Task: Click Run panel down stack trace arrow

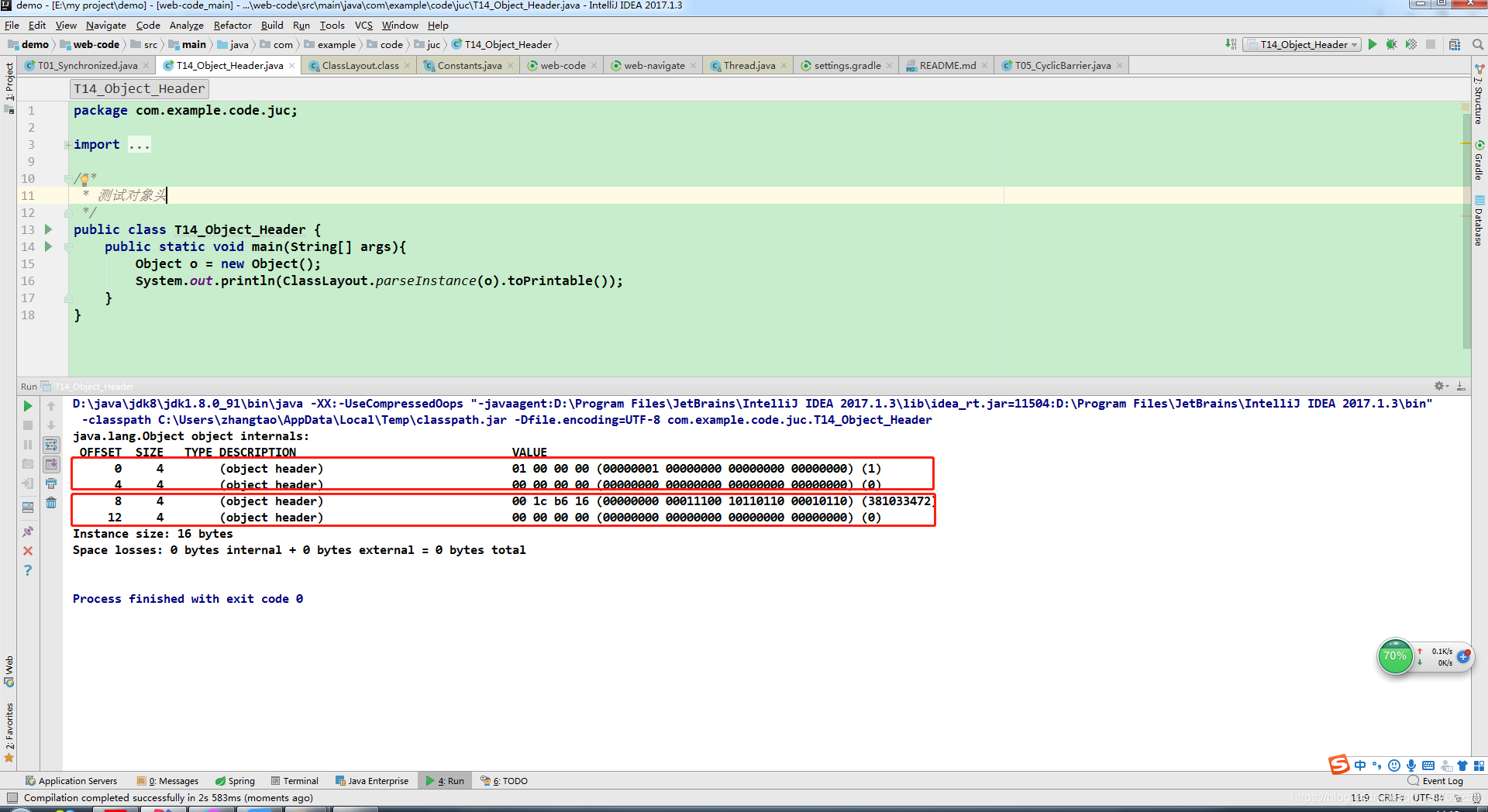Action: tap(51, 425)
